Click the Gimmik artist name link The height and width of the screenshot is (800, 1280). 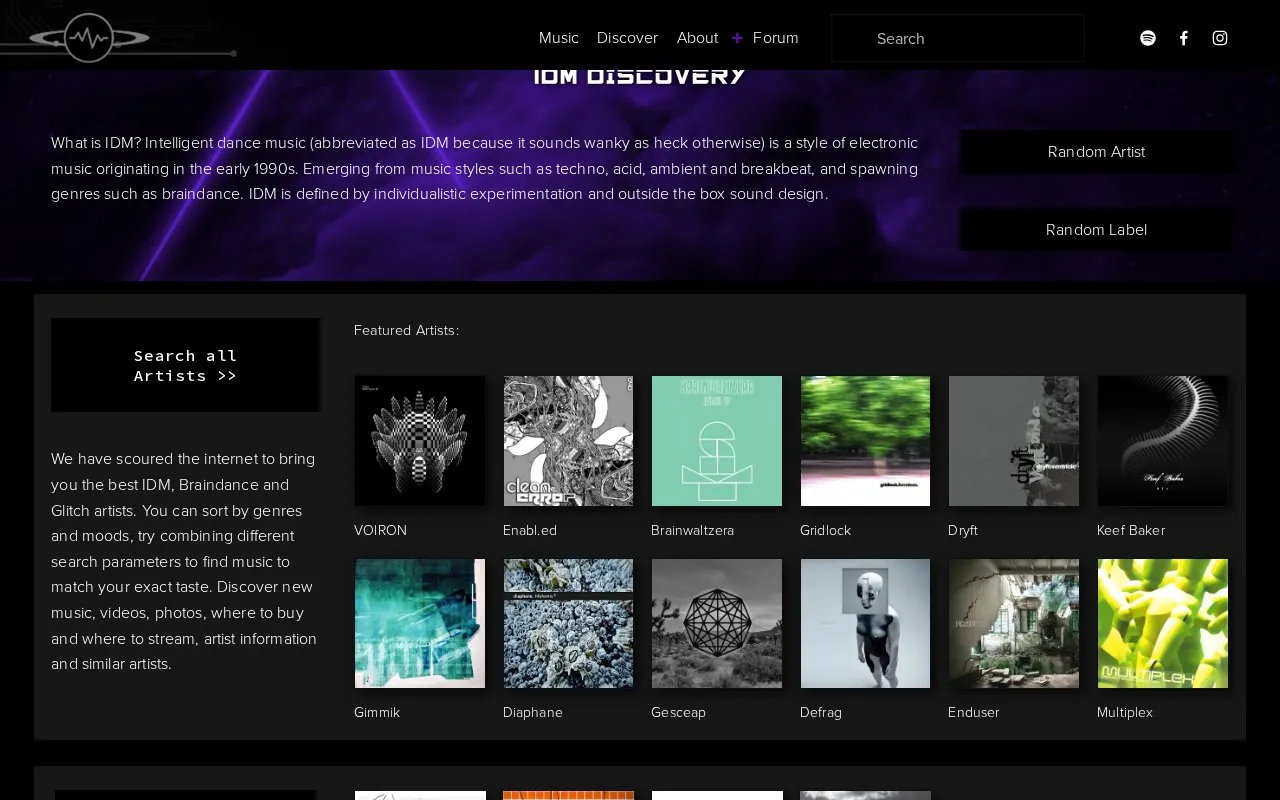click(377, 712)
